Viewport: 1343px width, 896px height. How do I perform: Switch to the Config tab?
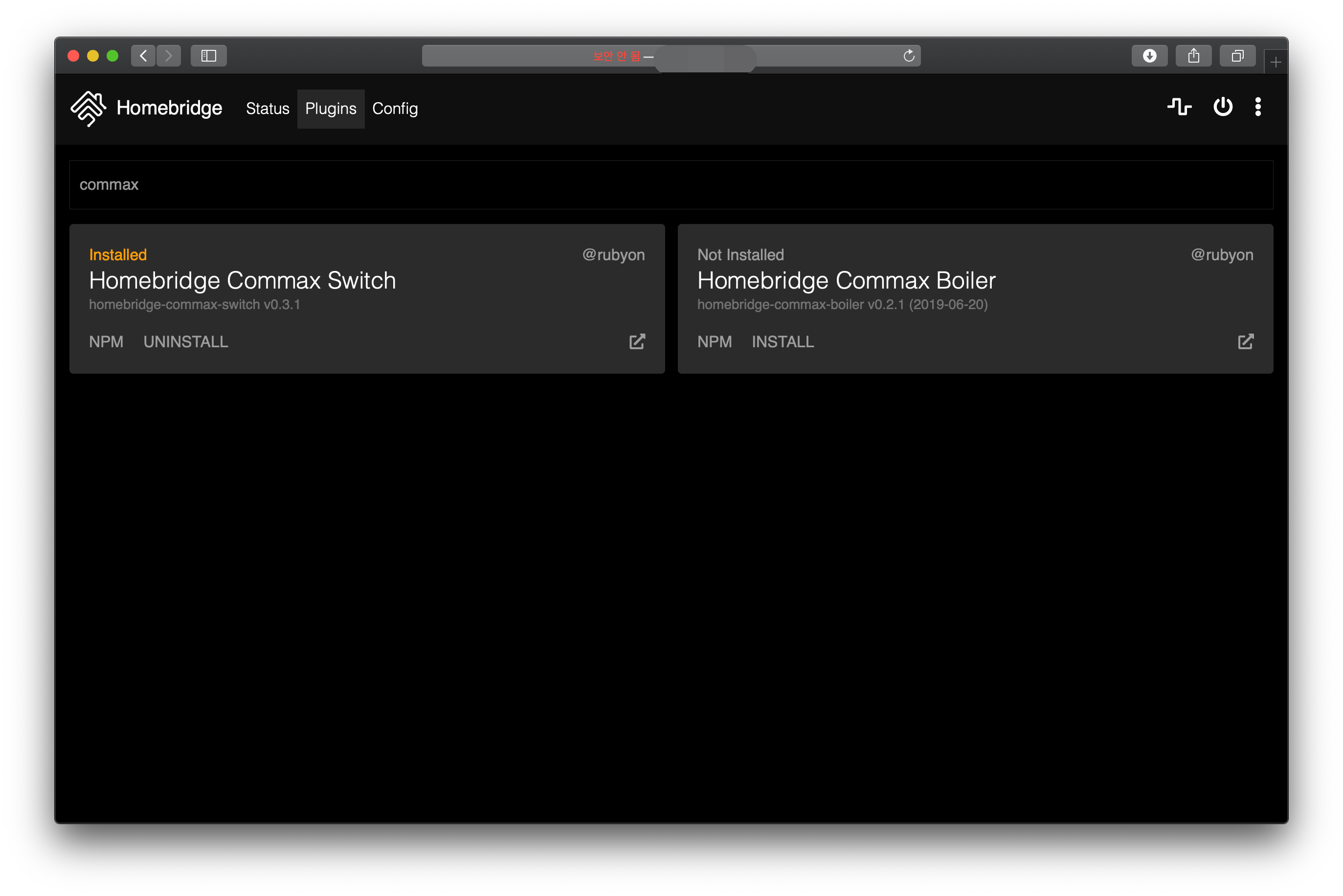click(395, 109)
